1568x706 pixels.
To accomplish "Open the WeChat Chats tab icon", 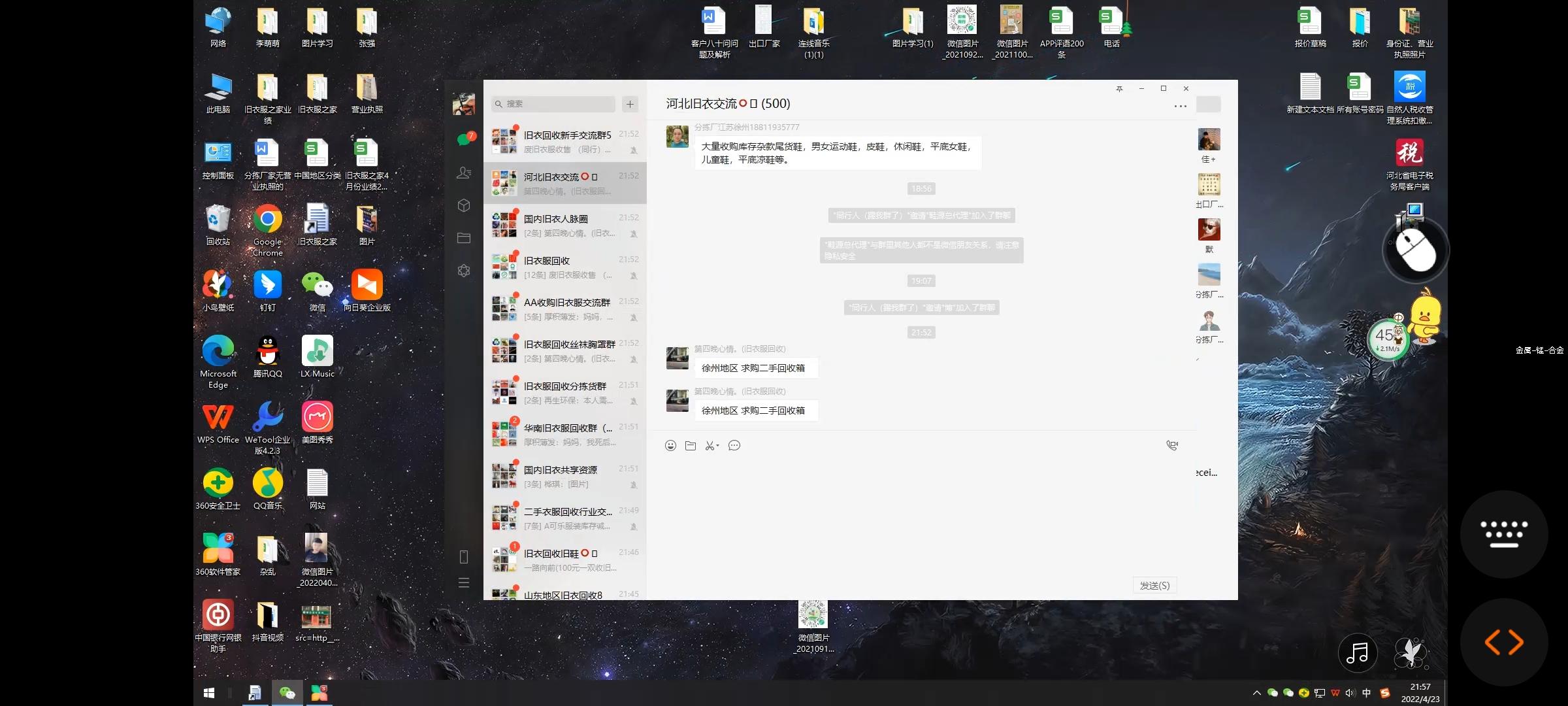I will point(463,139).
